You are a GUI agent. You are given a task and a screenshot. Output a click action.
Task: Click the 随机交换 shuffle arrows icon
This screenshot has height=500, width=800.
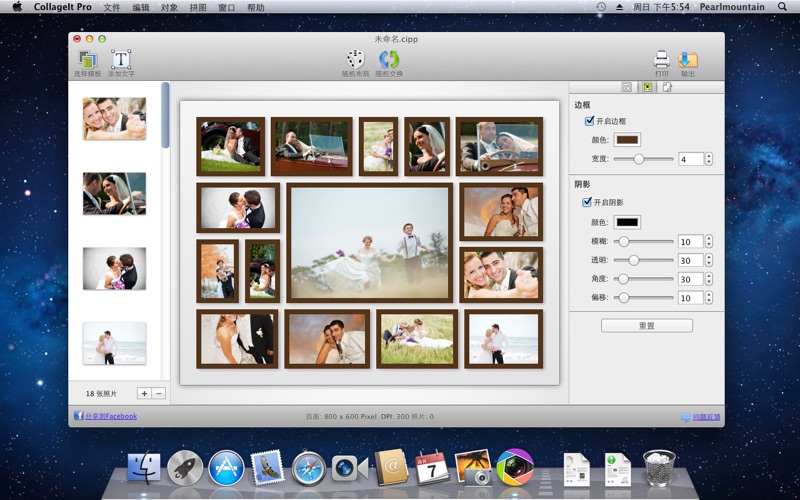pyautogui.click(x=389, y=60)
